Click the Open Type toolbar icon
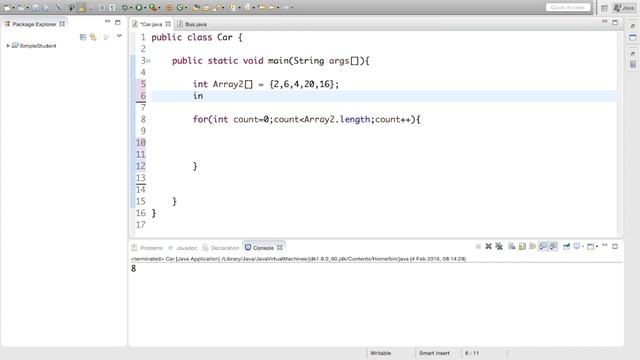Screen dimensions: 640x360 click(x=196, y=8)
